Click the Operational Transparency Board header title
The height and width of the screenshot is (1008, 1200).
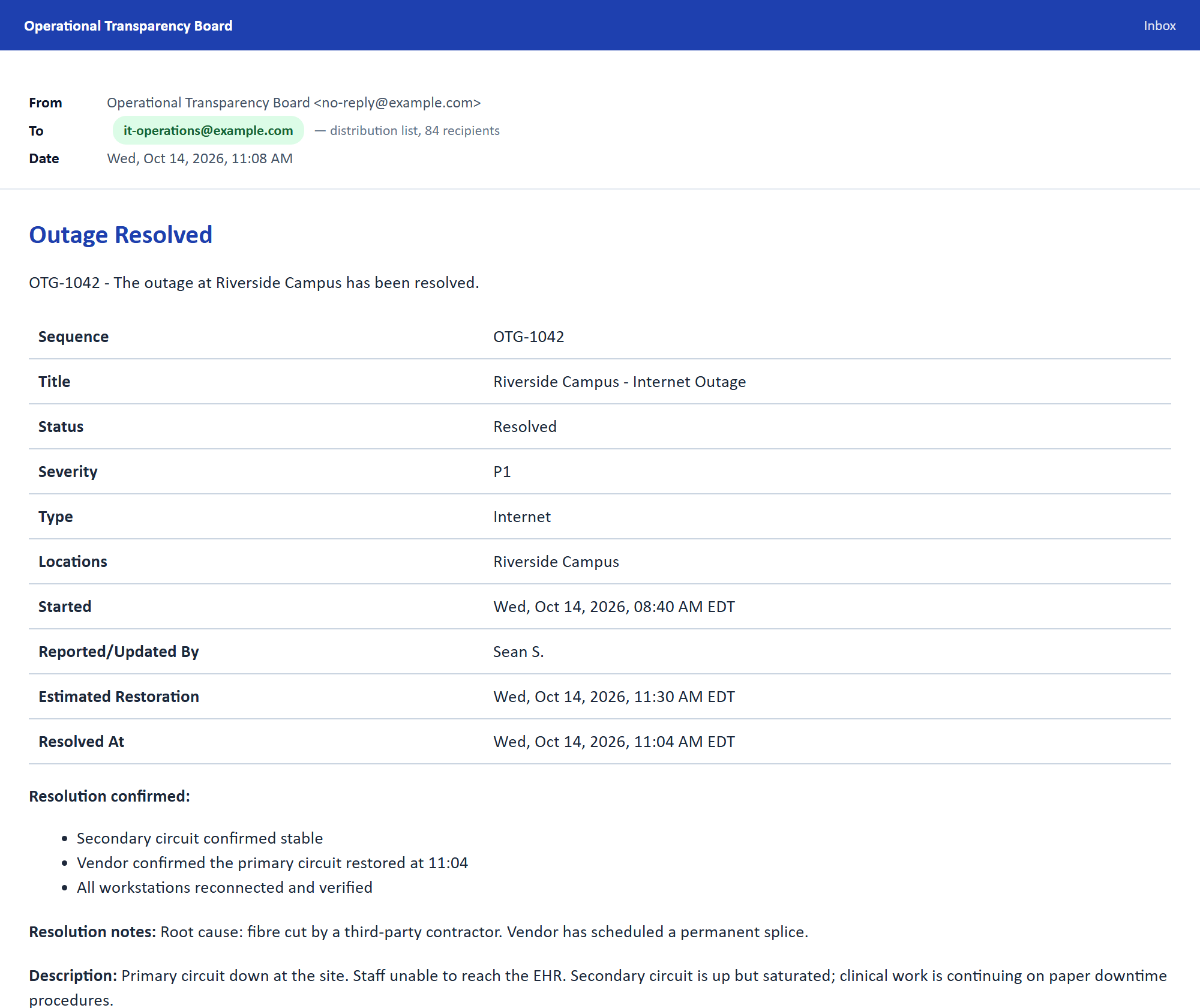coord(128,26)
